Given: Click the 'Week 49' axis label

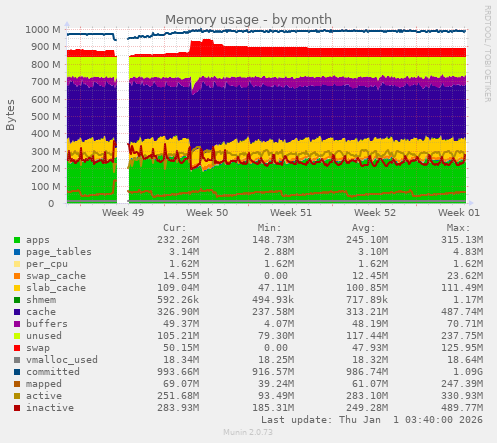Looking at the screenshot, I should 123,213.
